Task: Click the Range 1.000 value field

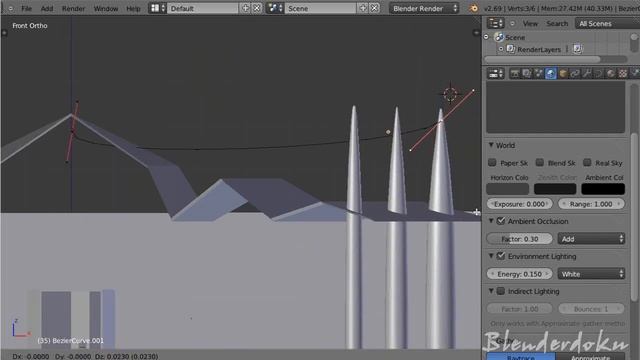Action: tap(591, 204)
